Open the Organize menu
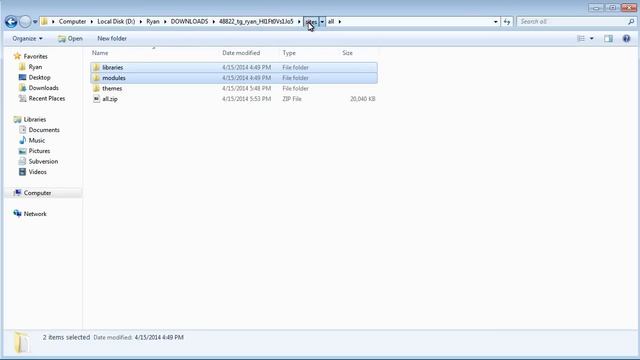 click(27, 38)
